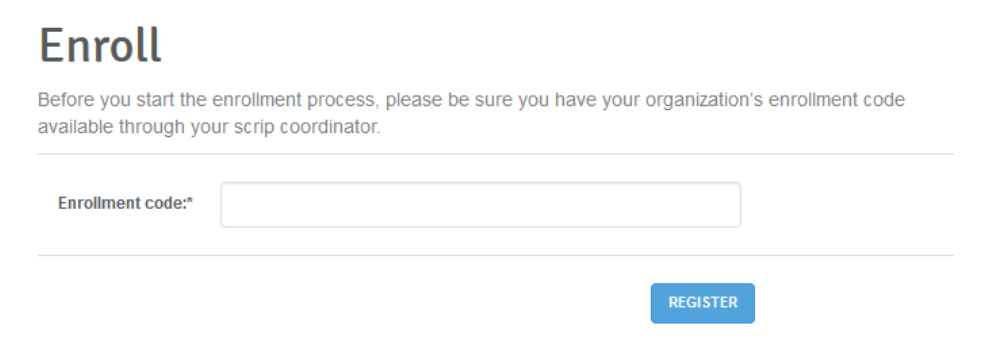Click the large "Enroll" page heading
Viewport: 990px width, 362px height.
pyautogui.click(x=100, y=45)
